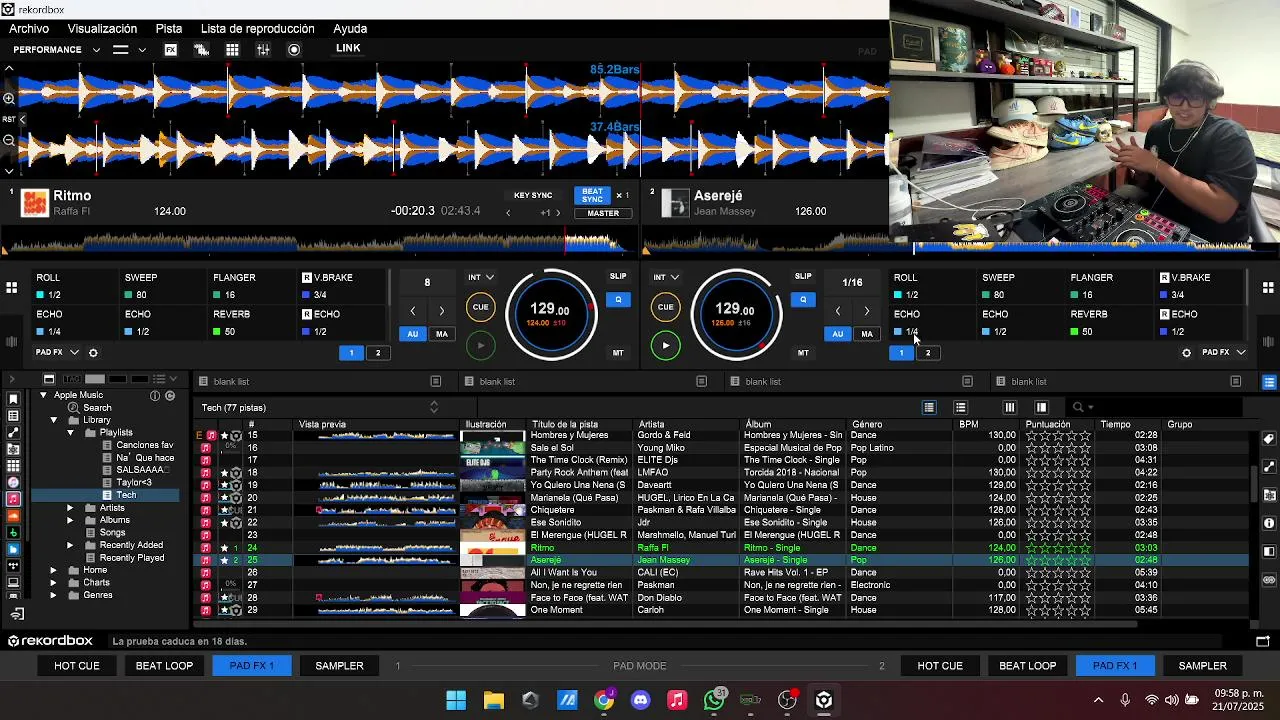1280x720 pixels.
Task: Switch to artwork list view icon
Action: click(929, 407)
